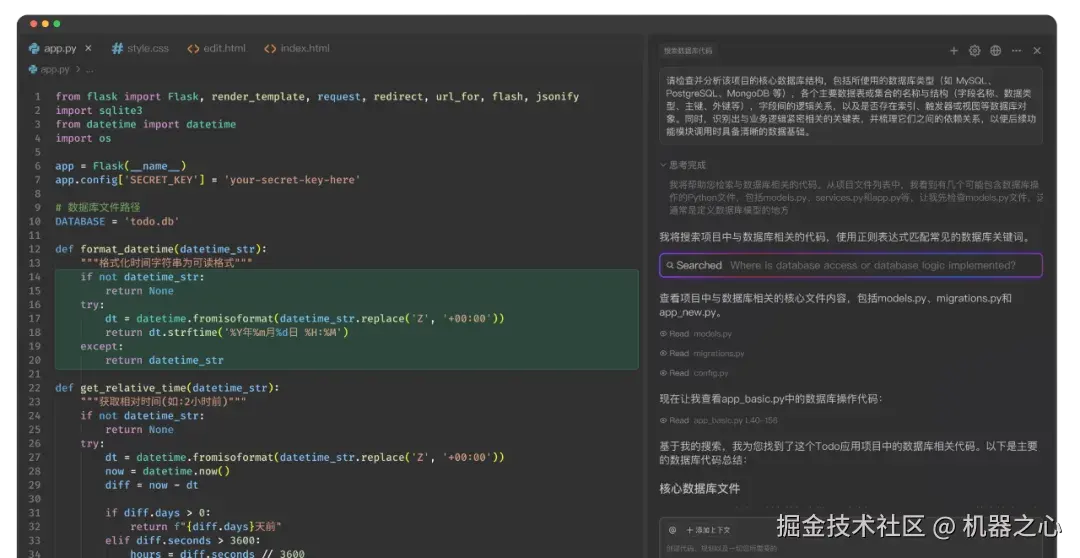Click 添加上下文 add context button
Viewport: 1080px width, 558px height.
click(708, 530)
